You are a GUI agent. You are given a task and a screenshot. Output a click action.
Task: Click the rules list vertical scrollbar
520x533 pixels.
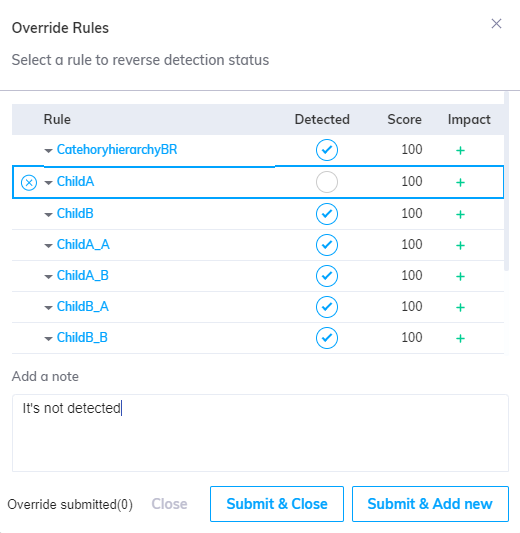(x=506, y=182)
